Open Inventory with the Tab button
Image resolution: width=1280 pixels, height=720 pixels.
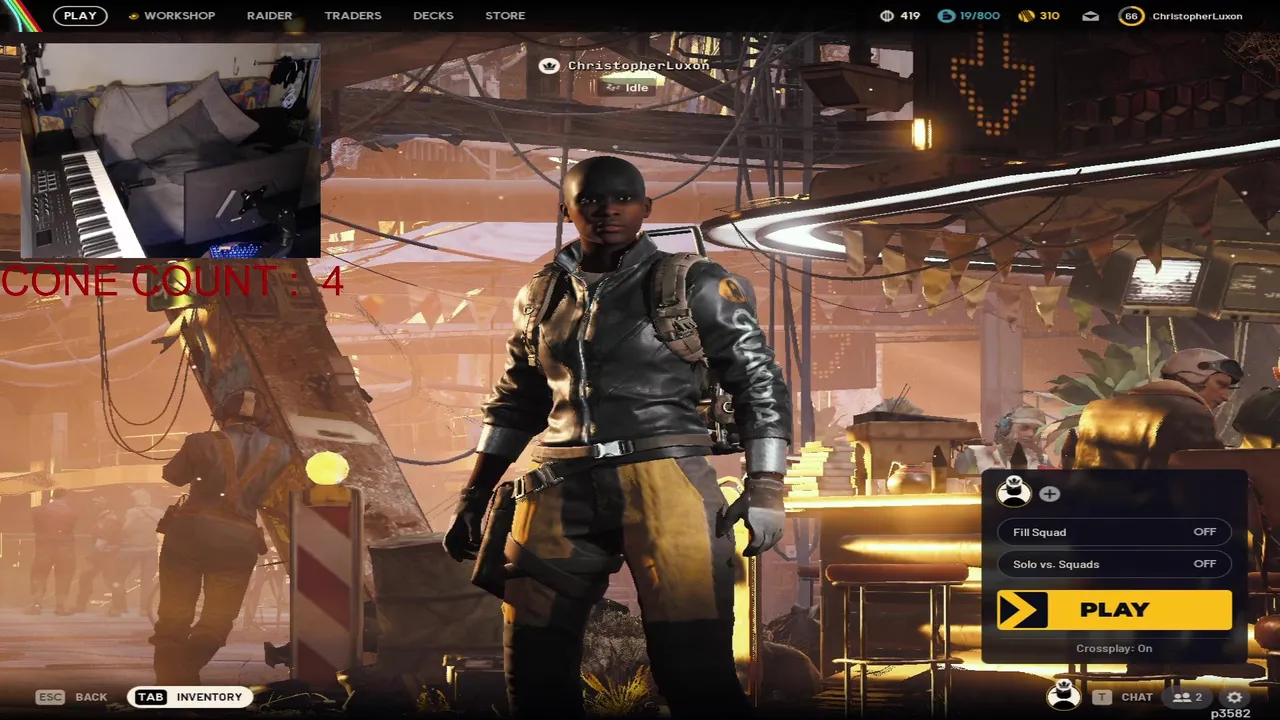point(190,697)
